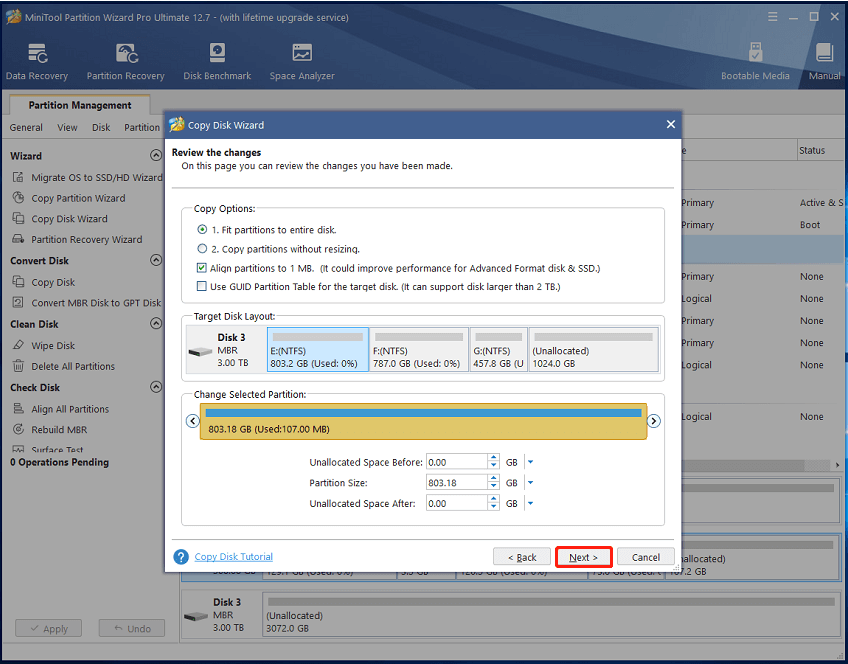The height and width of the screenshot is (664, 848).
Task: Click the Partition Size spinner arrows
Action: coord(493,483)
